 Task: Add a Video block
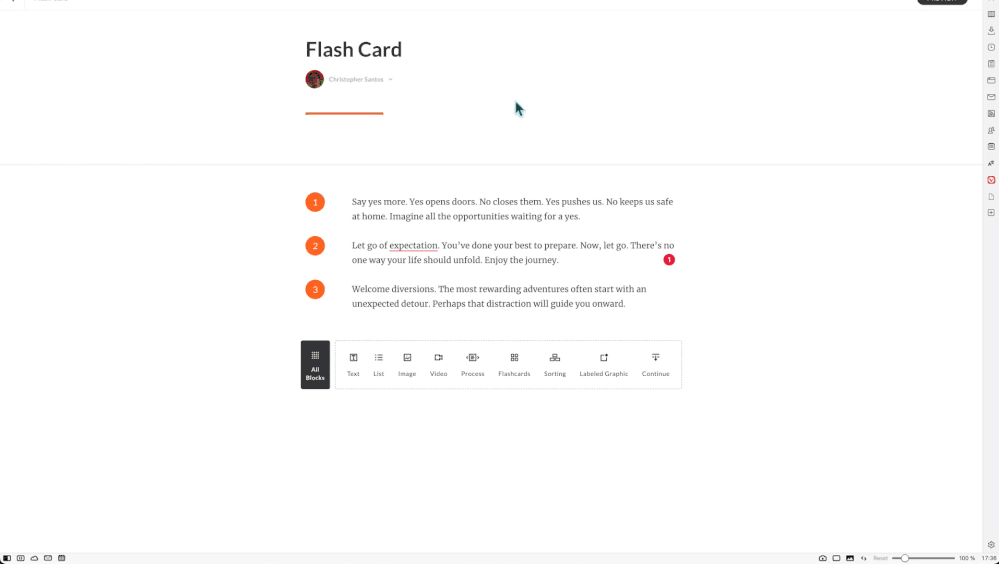coord(438,364)
